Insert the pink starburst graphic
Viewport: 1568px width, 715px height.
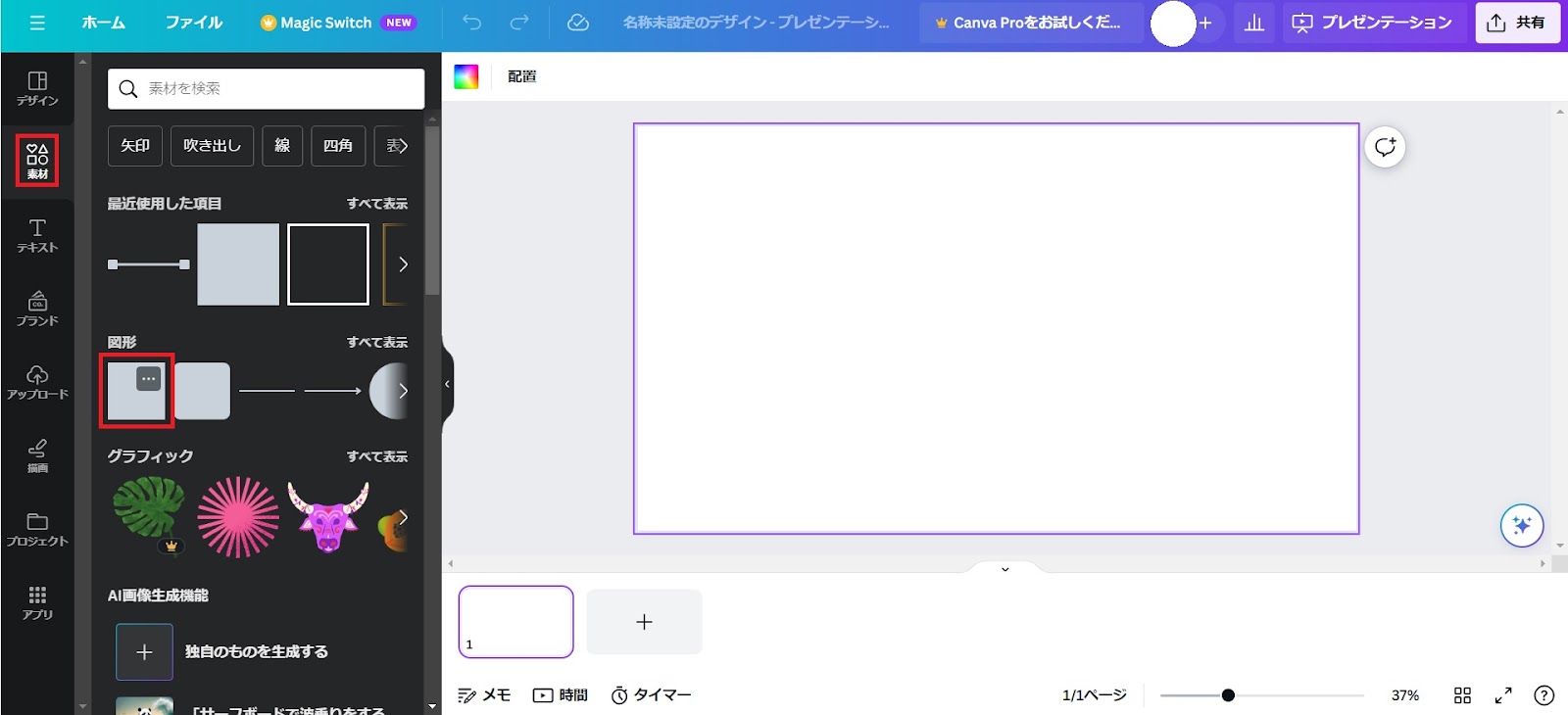tap(238, 517)
